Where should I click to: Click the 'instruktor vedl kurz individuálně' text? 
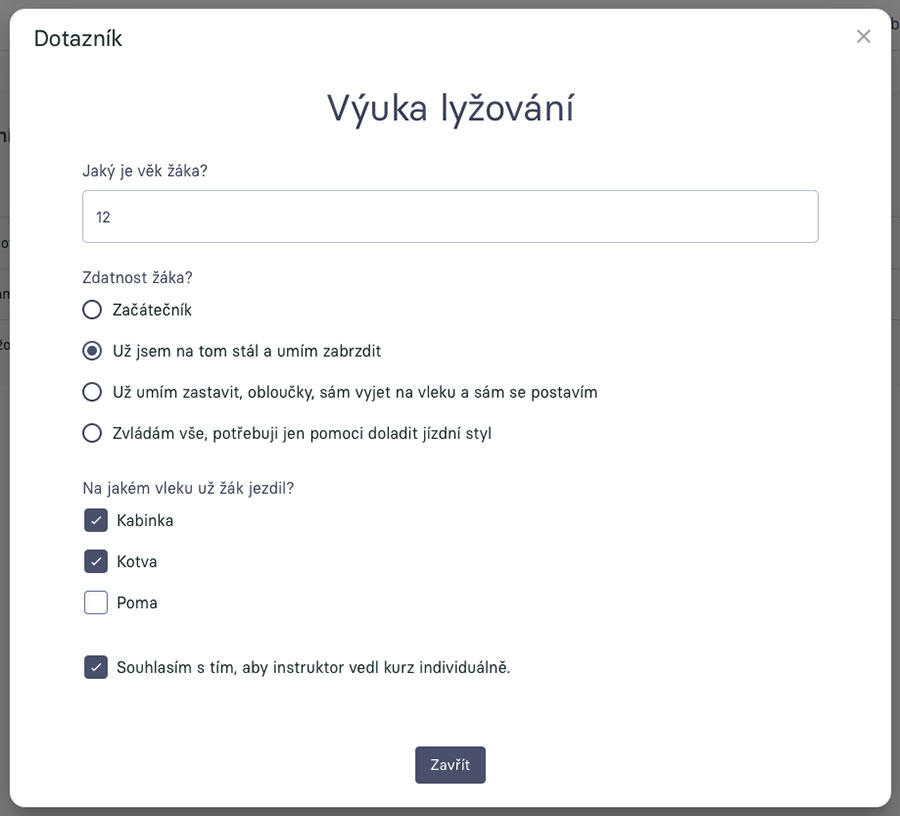[392, 667]
